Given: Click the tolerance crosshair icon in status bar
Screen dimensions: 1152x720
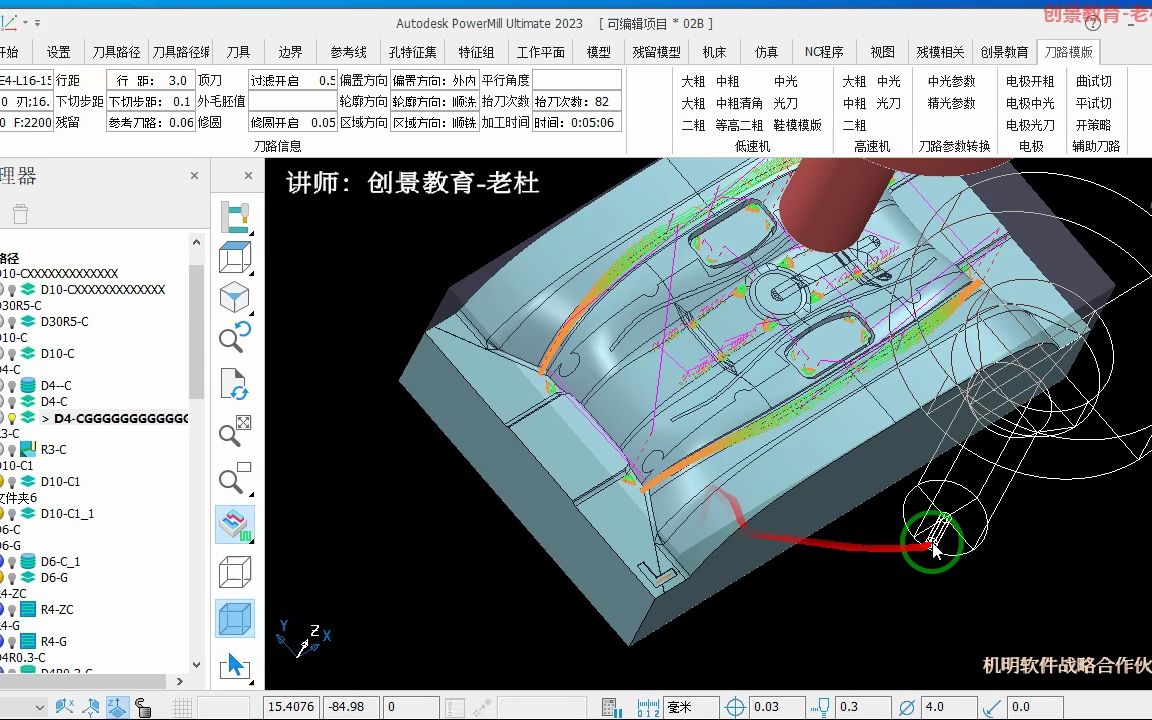Looking at the screenshot, I should 735,707.
